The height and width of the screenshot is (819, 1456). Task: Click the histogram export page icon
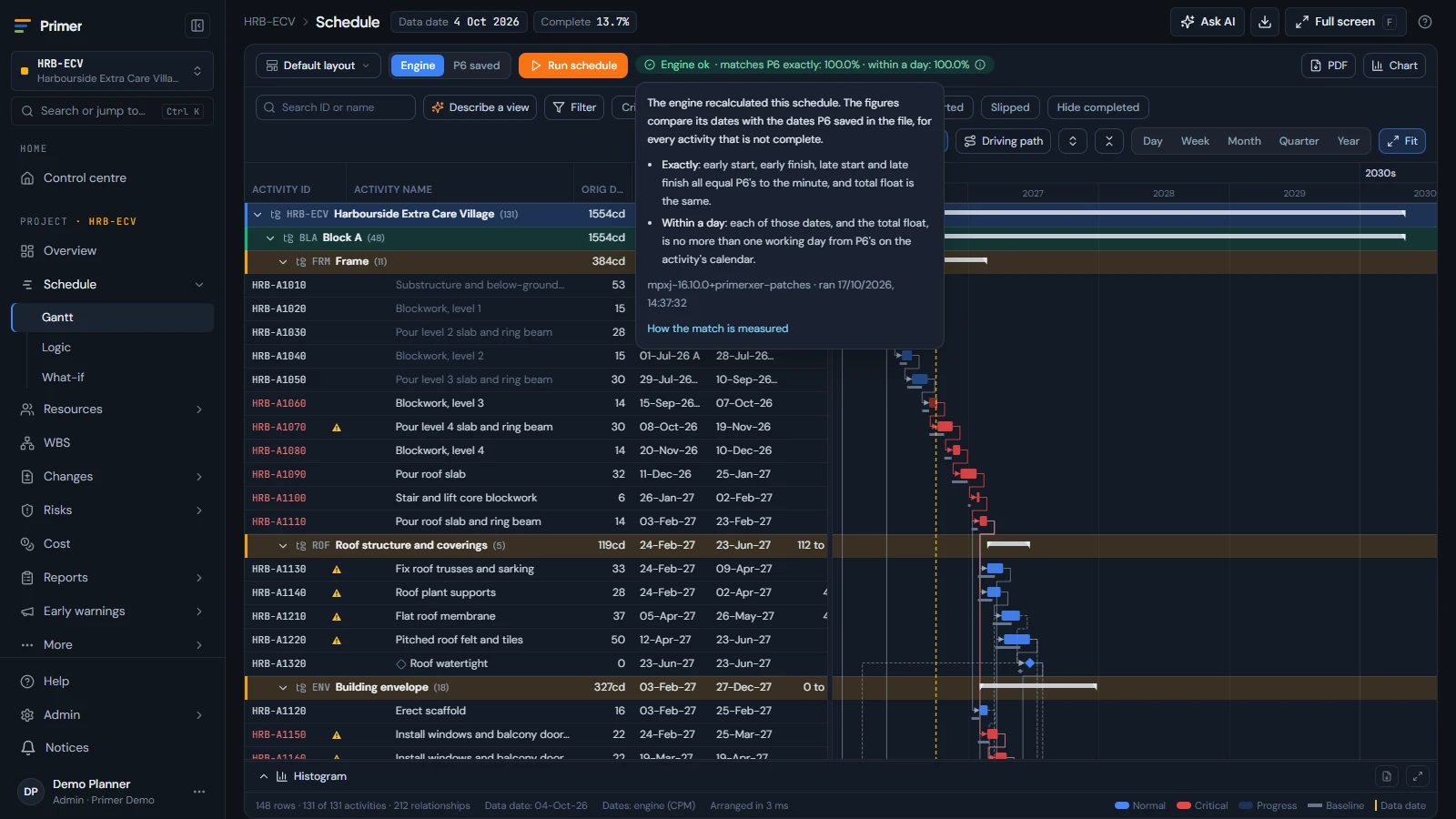point(1387,776)
